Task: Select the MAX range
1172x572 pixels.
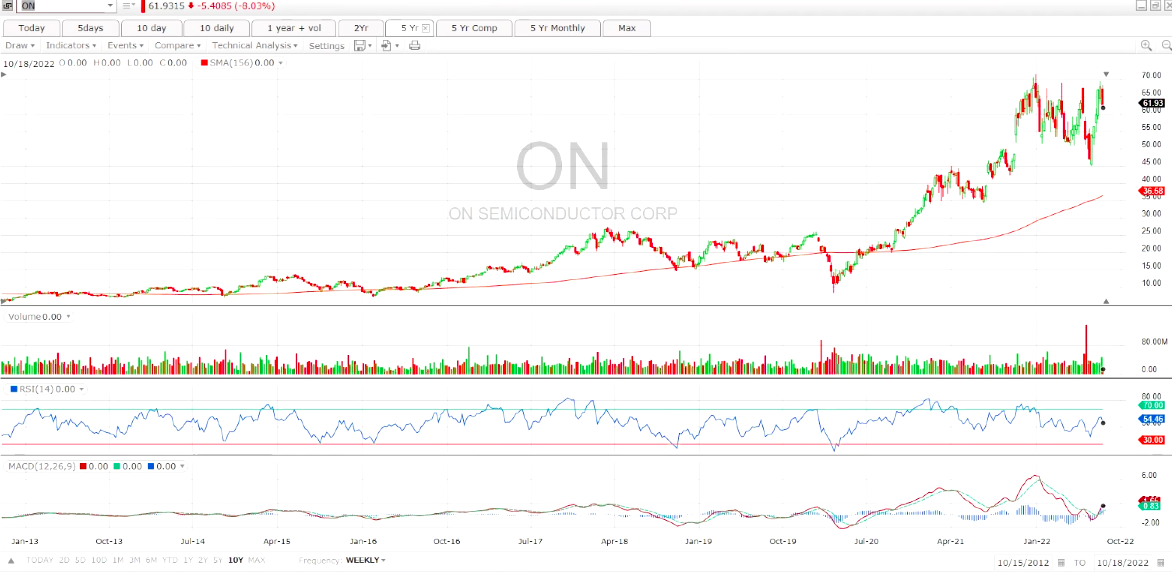Action: pos(256,560)
